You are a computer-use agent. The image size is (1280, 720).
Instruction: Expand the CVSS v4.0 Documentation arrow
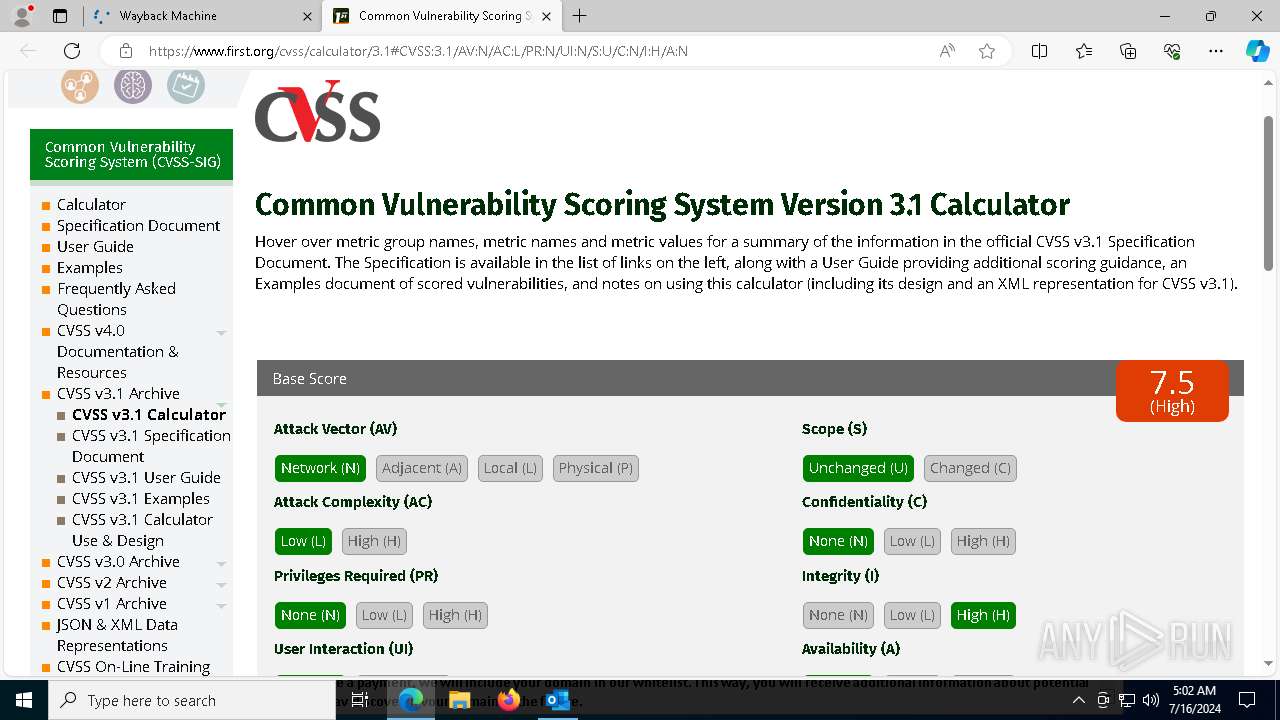coord(222,332)
